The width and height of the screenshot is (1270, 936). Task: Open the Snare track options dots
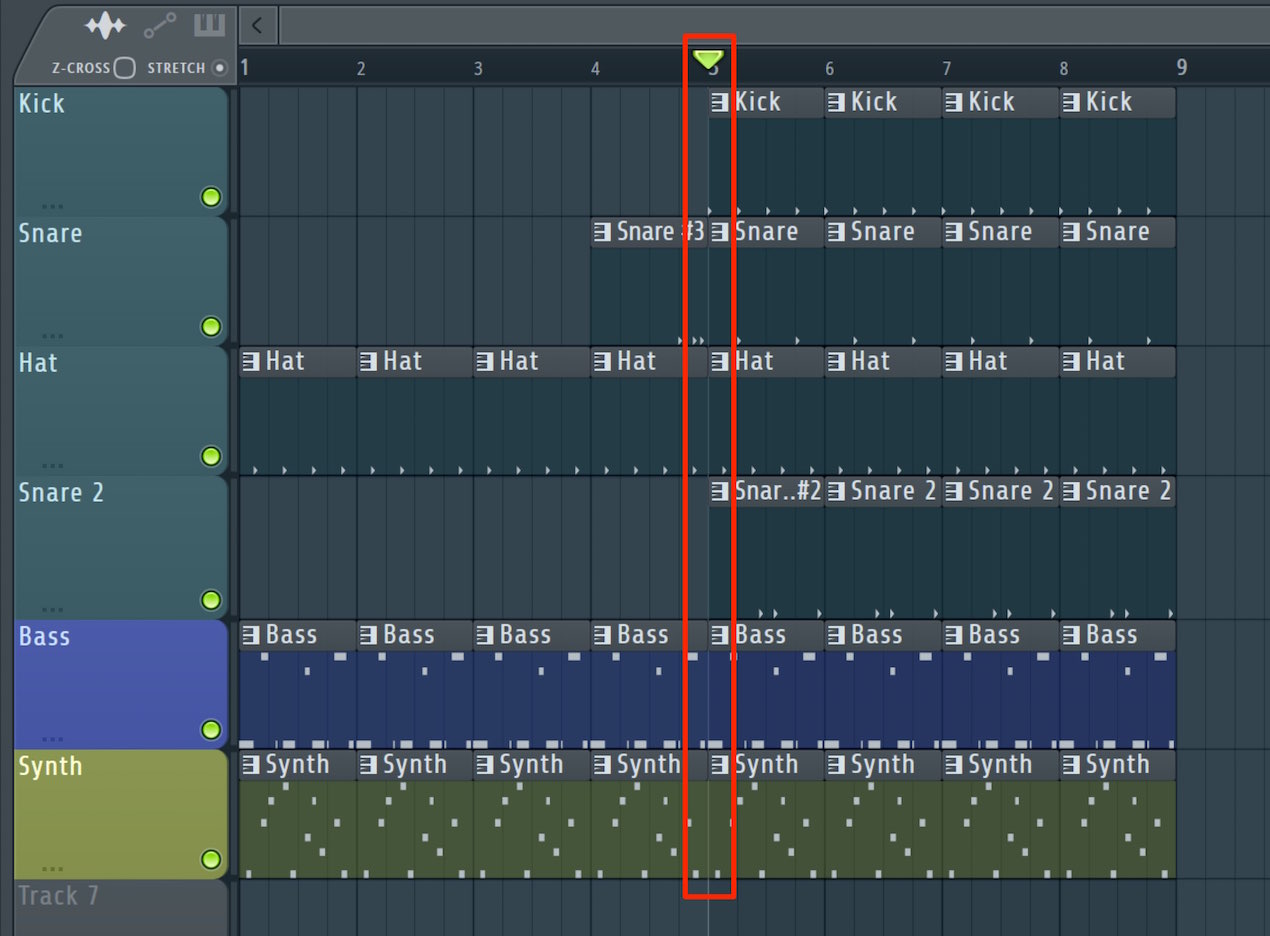(x=53, y=337)
